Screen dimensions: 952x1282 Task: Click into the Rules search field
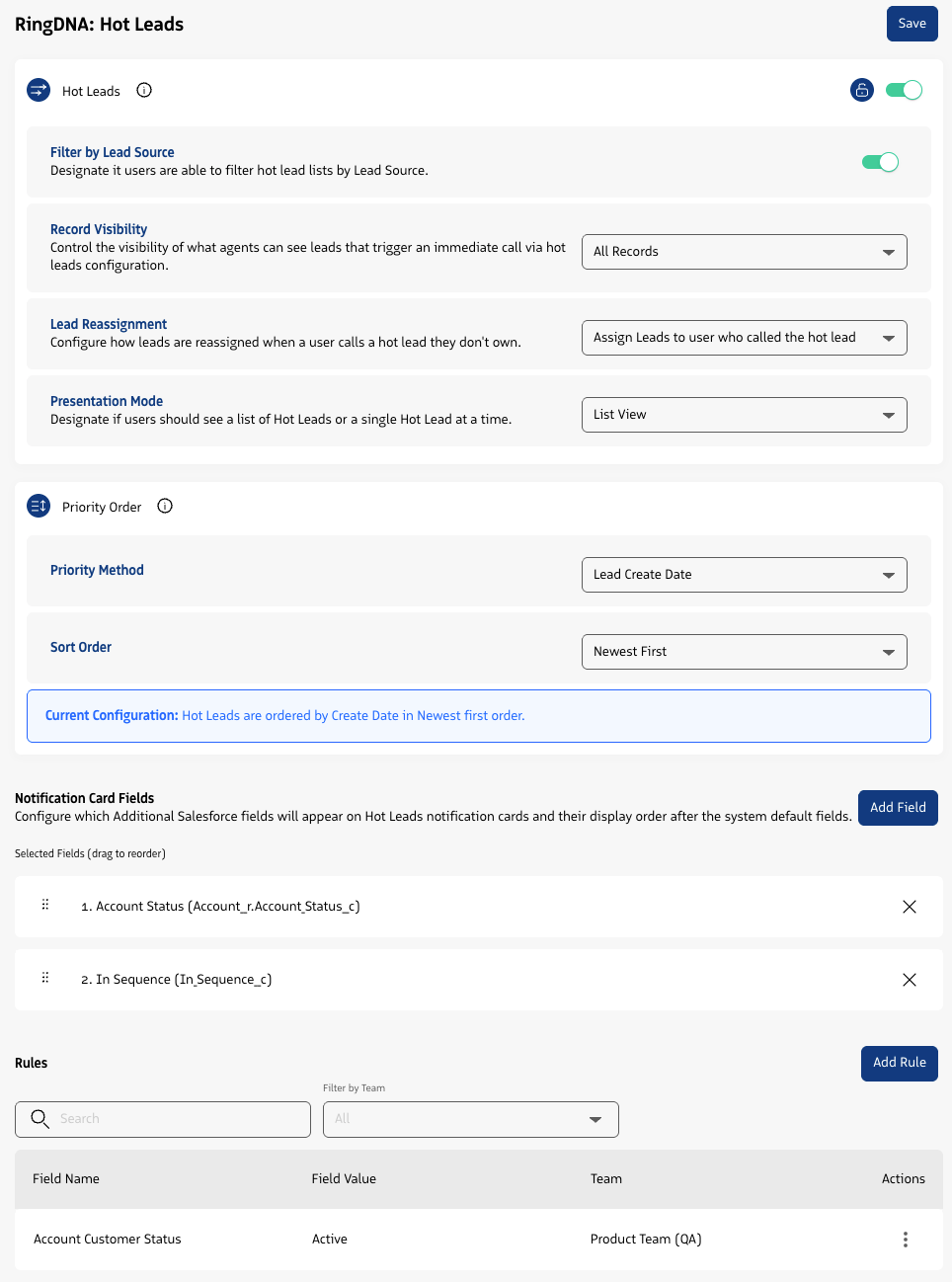(163, 1119)
